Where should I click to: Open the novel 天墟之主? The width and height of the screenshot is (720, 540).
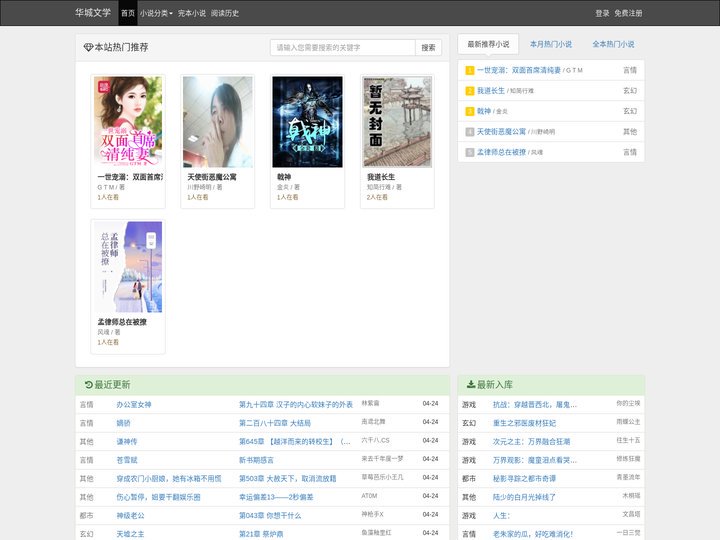pyautogui.click(x=130, y=534)
